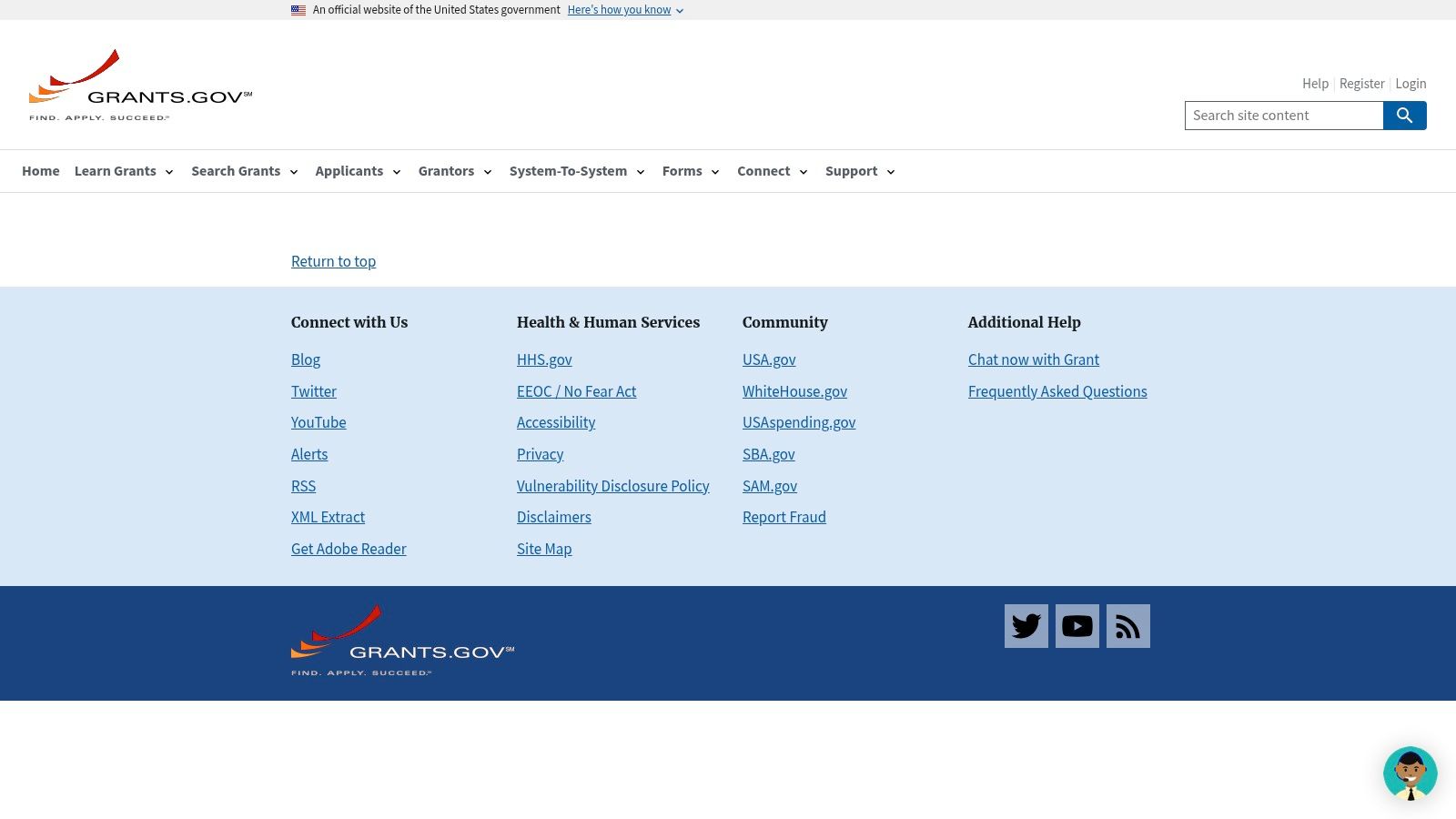Open the Register link in the header
Viewport: 1456px width, 819px height.
coord(1361,84)
